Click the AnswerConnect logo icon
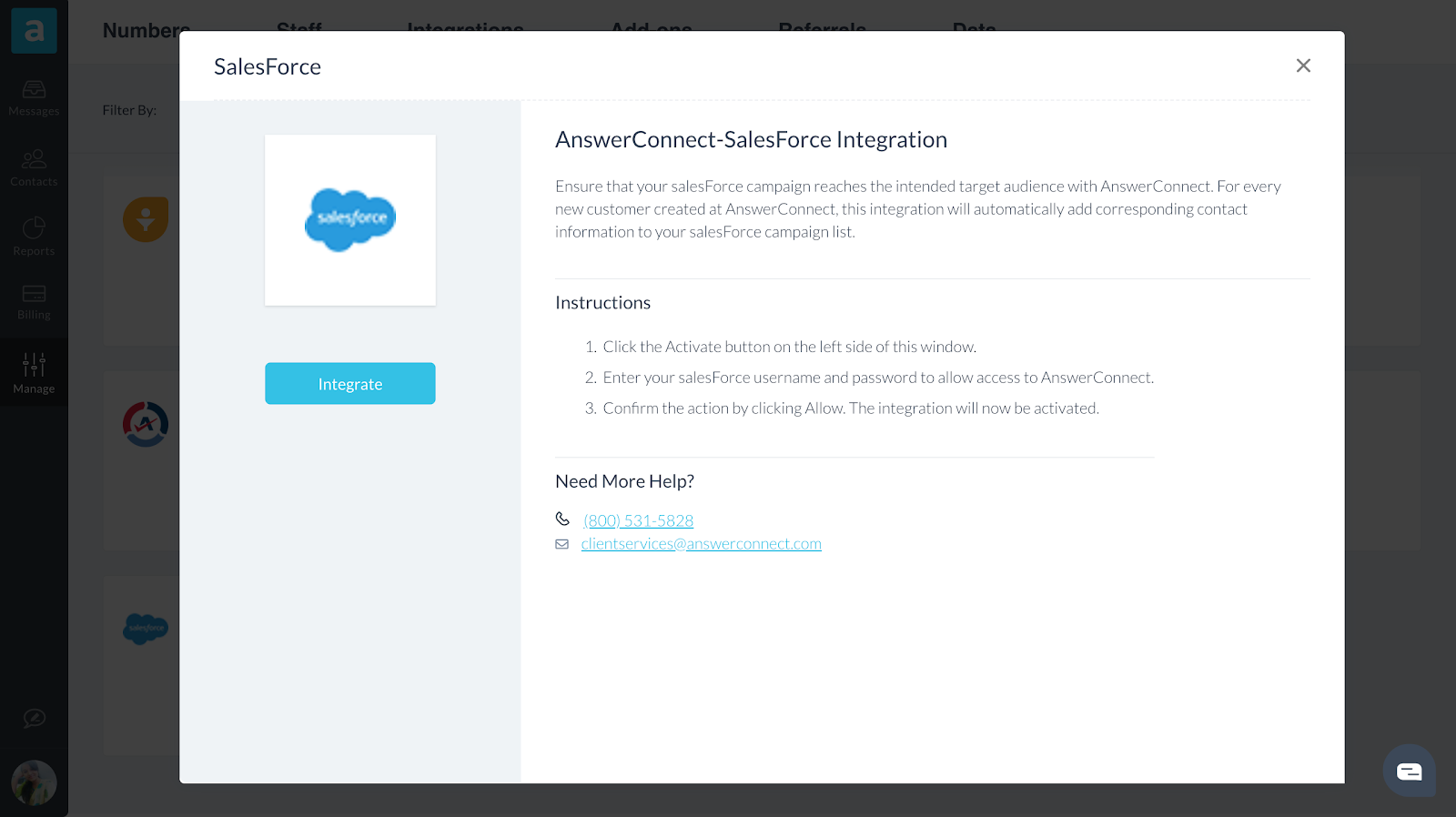Viewport: 1456px width, 817px height. coord(34,30)
